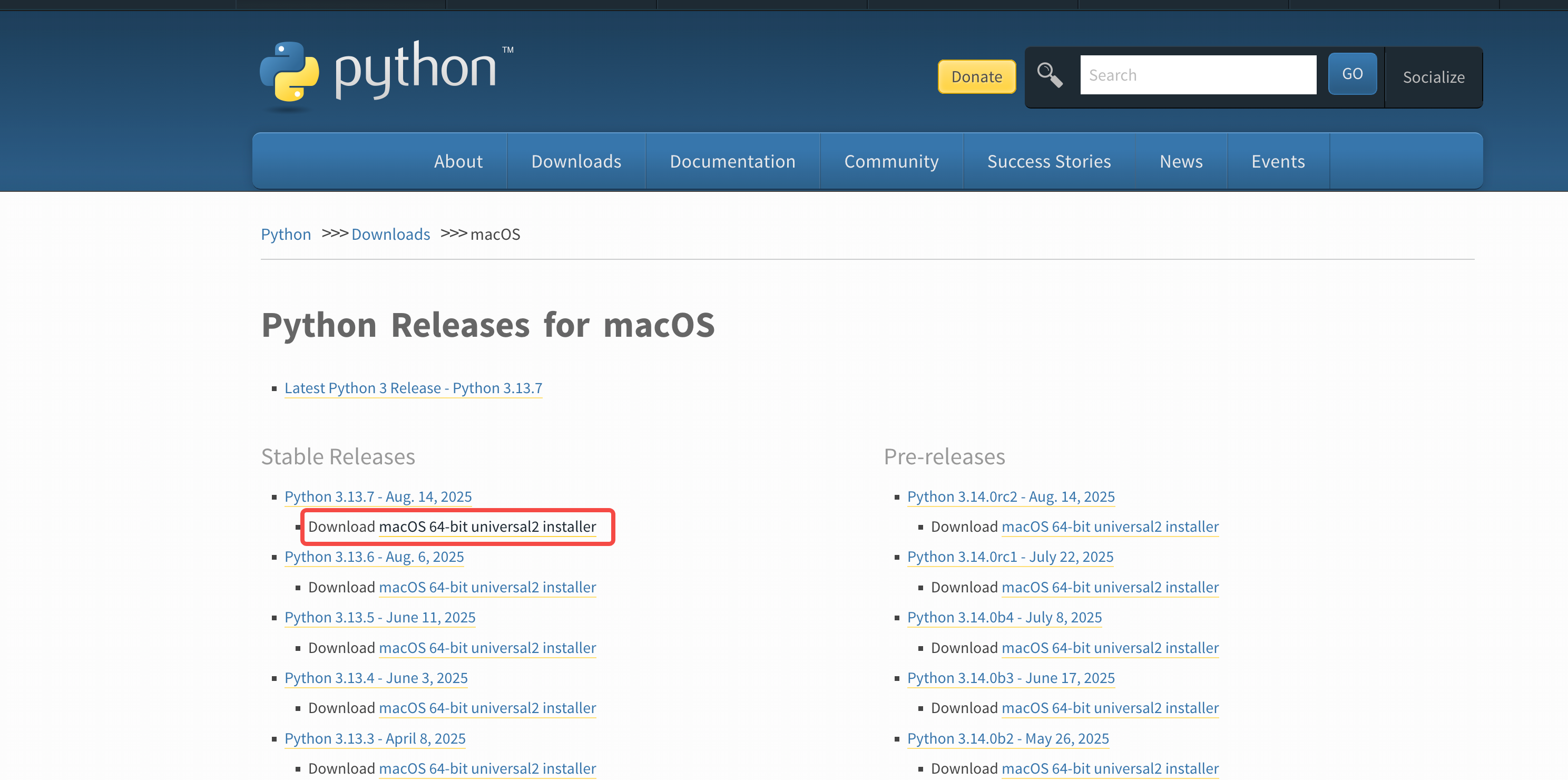Open Python 3.14.0rc2 pre-release link
This screenshot has height=780, width=1568.
[1011, 497]
